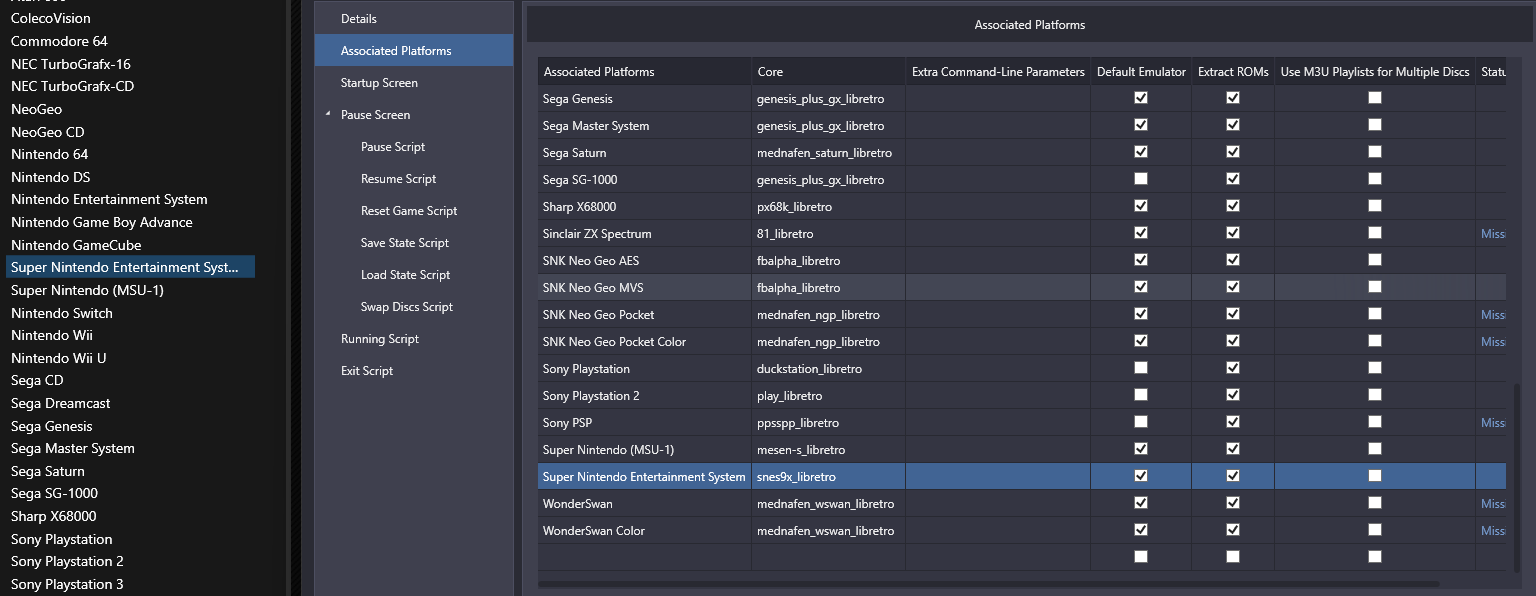Select SNK Neo Geo MVS platform cell

click(x=645, y=287)
